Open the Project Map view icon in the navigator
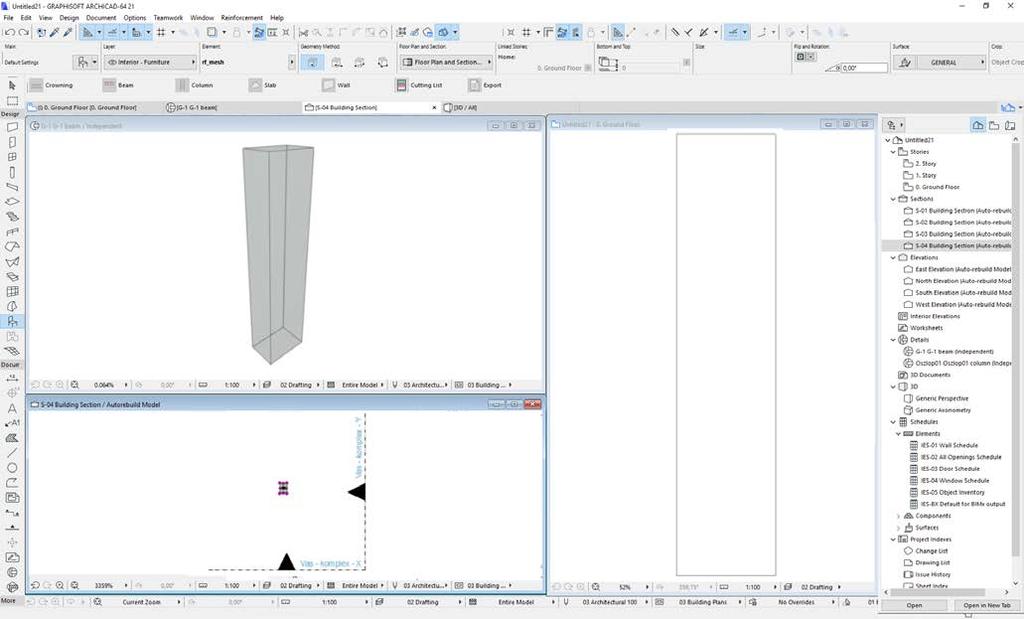1024x619 pixels. (978, 125)
